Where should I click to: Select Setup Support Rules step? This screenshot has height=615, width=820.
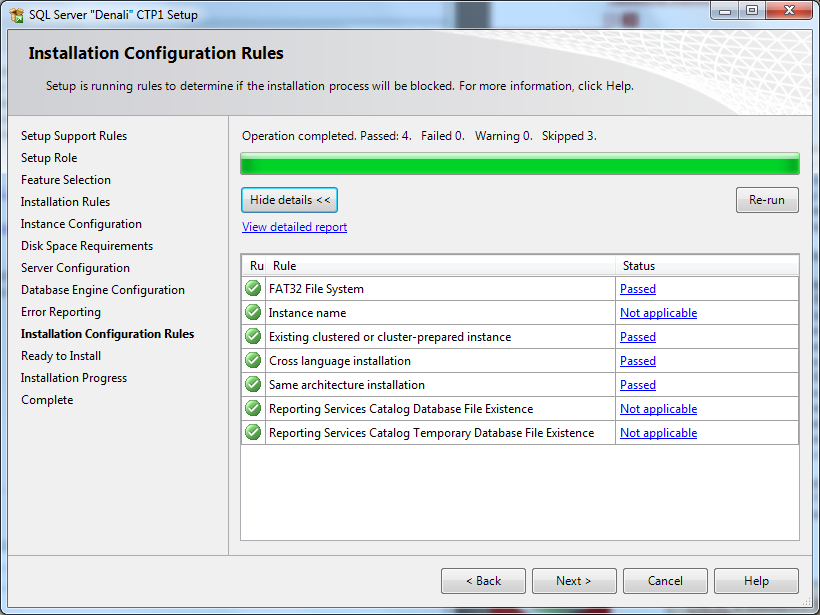[x=74, y=136]
